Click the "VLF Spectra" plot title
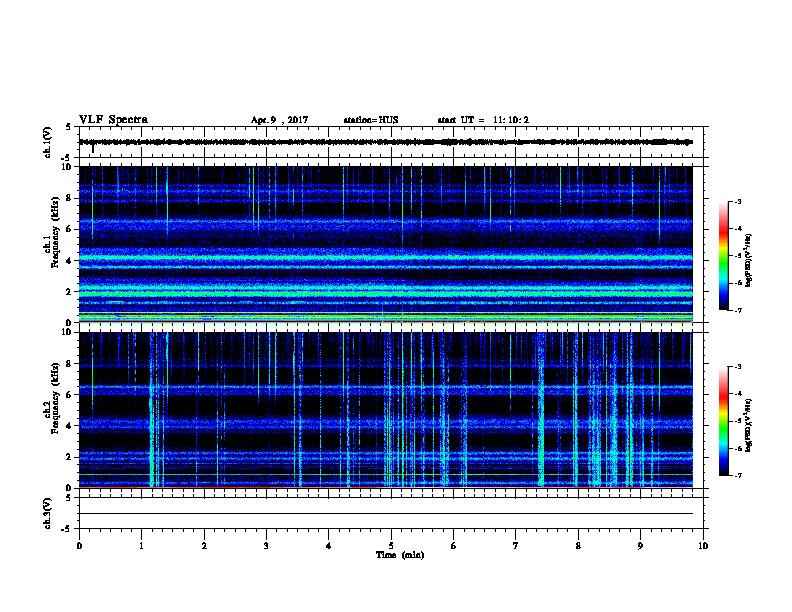 [113, 120]
